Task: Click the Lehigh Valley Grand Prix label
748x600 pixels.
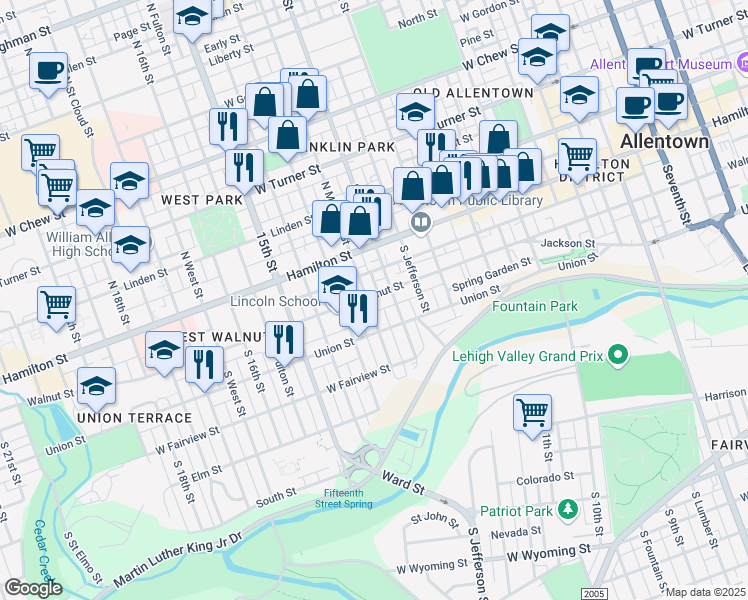Action: pos(528,356)
